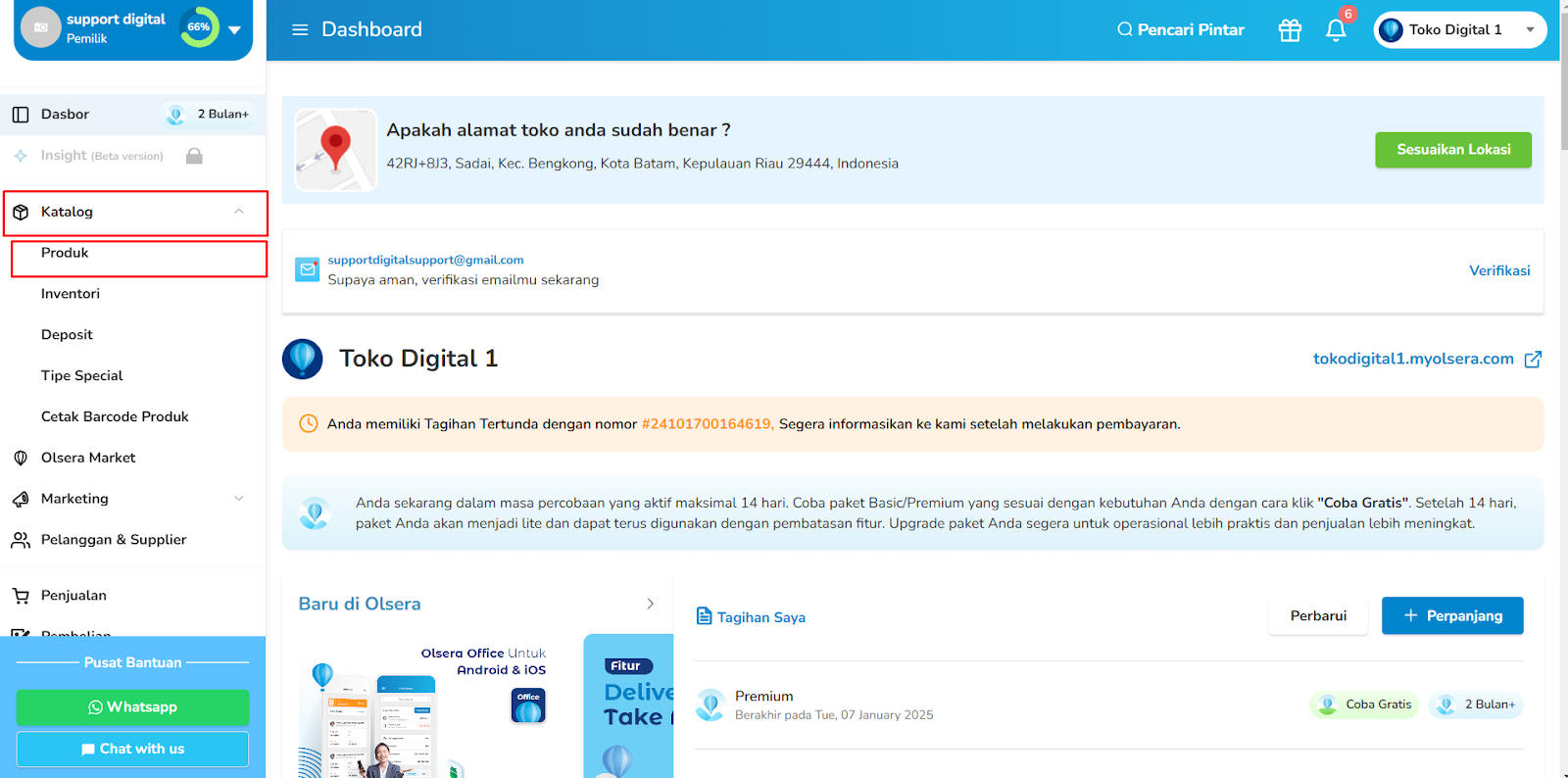Click the map pin location thumbnail

(336, 150)
